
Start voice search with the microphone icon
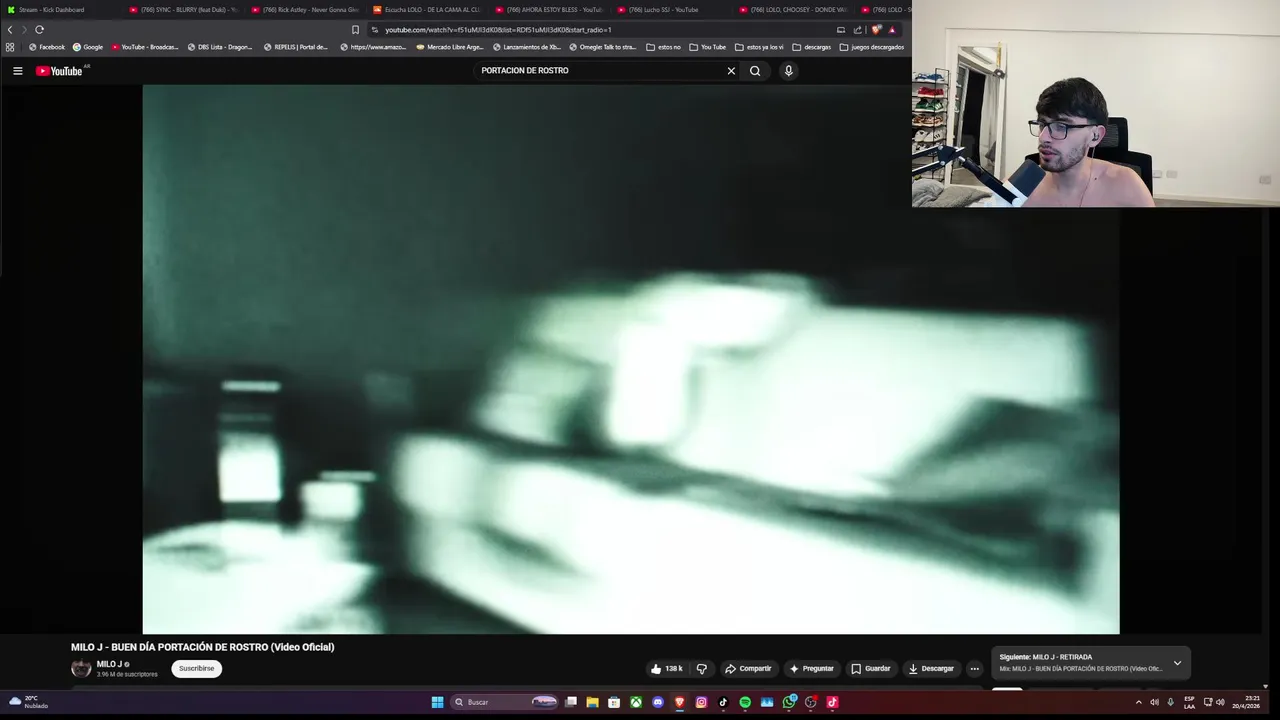coord(788,71)
